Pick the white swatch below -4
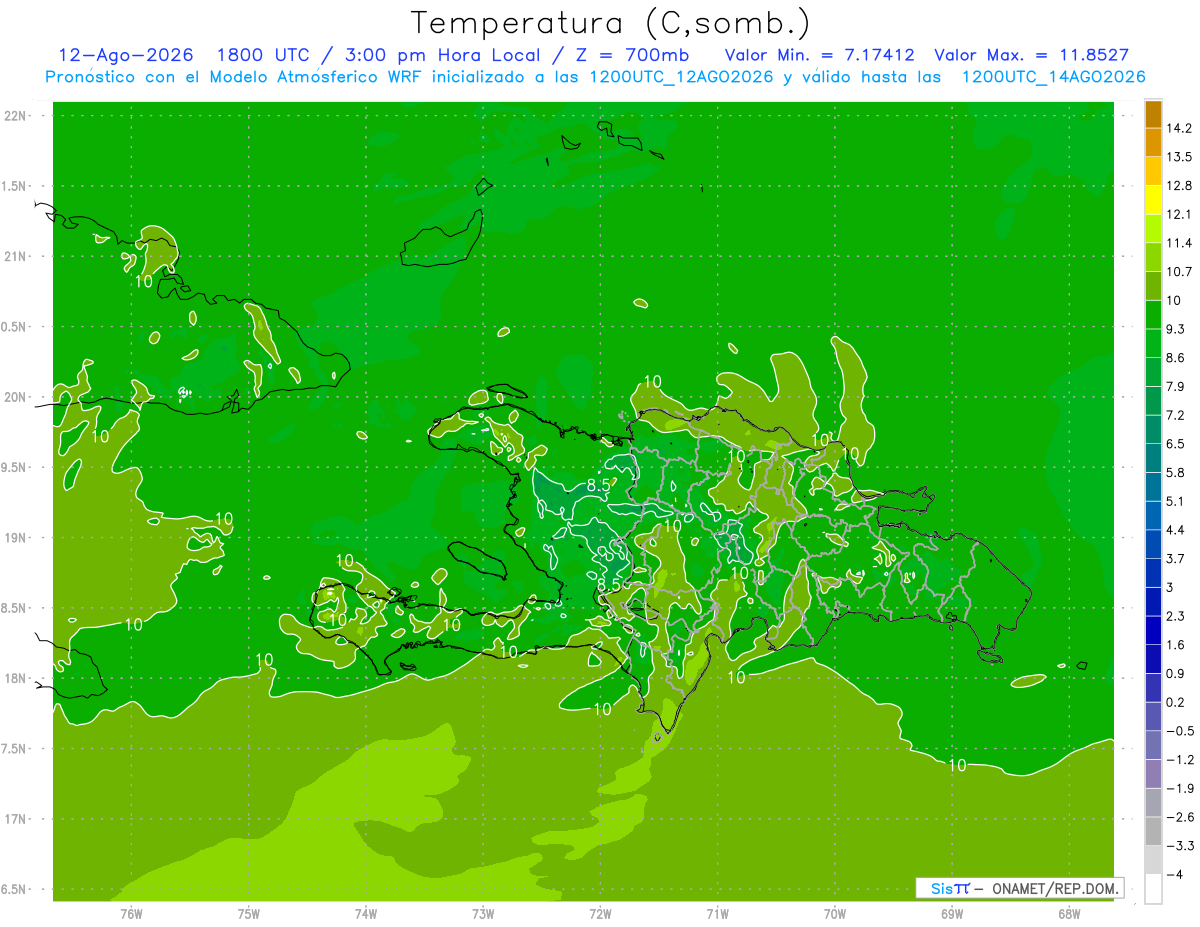1200x927 pixels. tap(1153, 889)
